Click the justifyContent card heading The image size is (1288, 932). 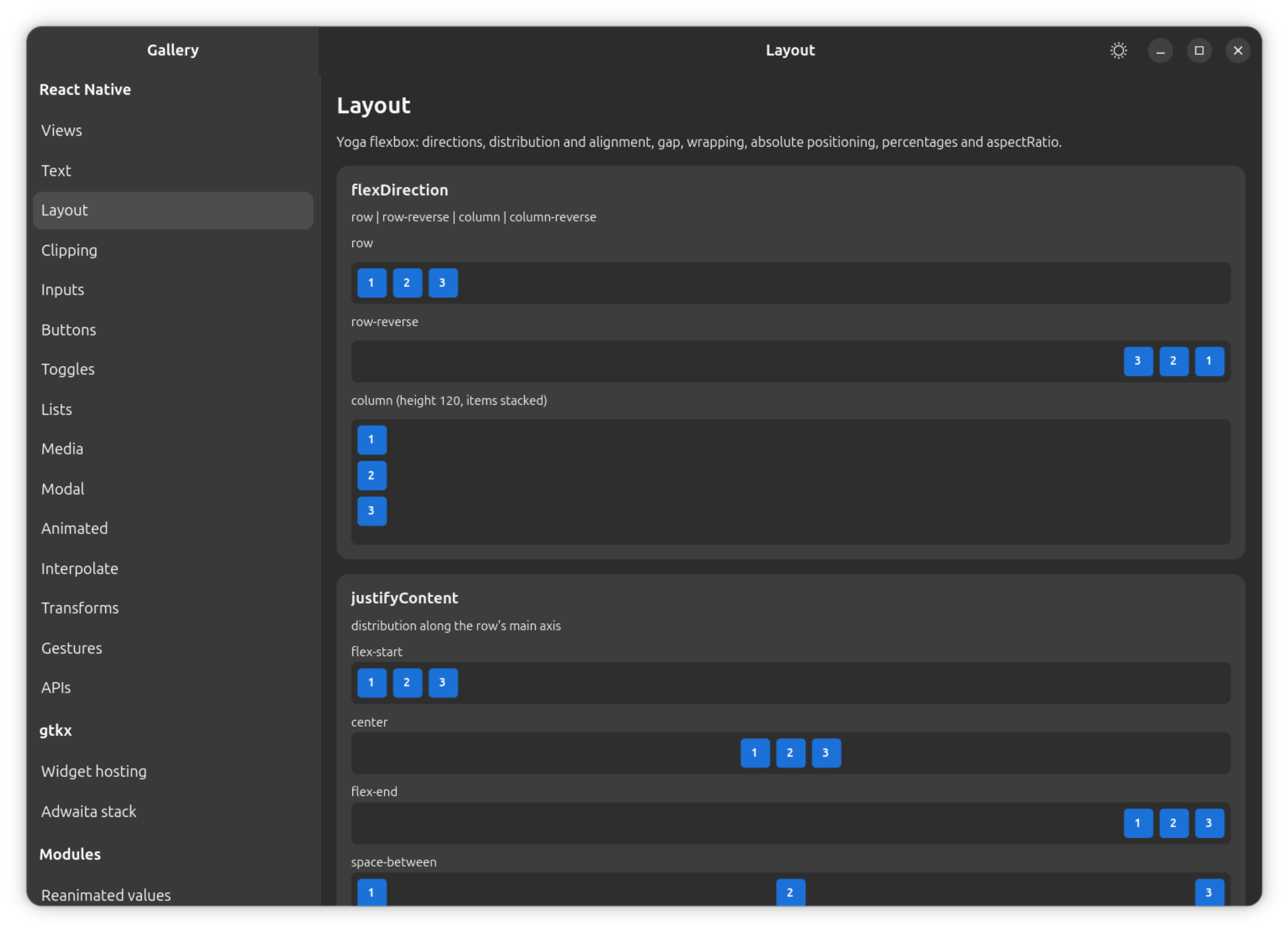coord(404,598)
